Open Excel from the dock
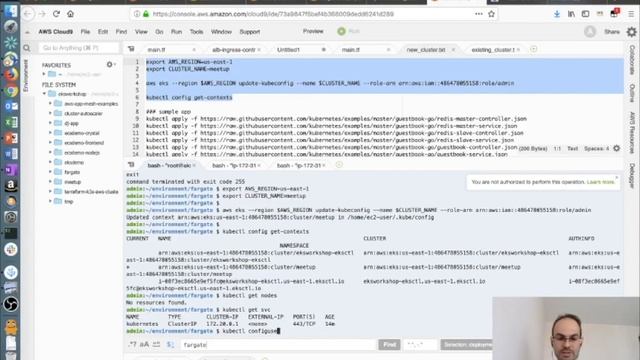This screenshot has height=360, width=640. [11, 122]
